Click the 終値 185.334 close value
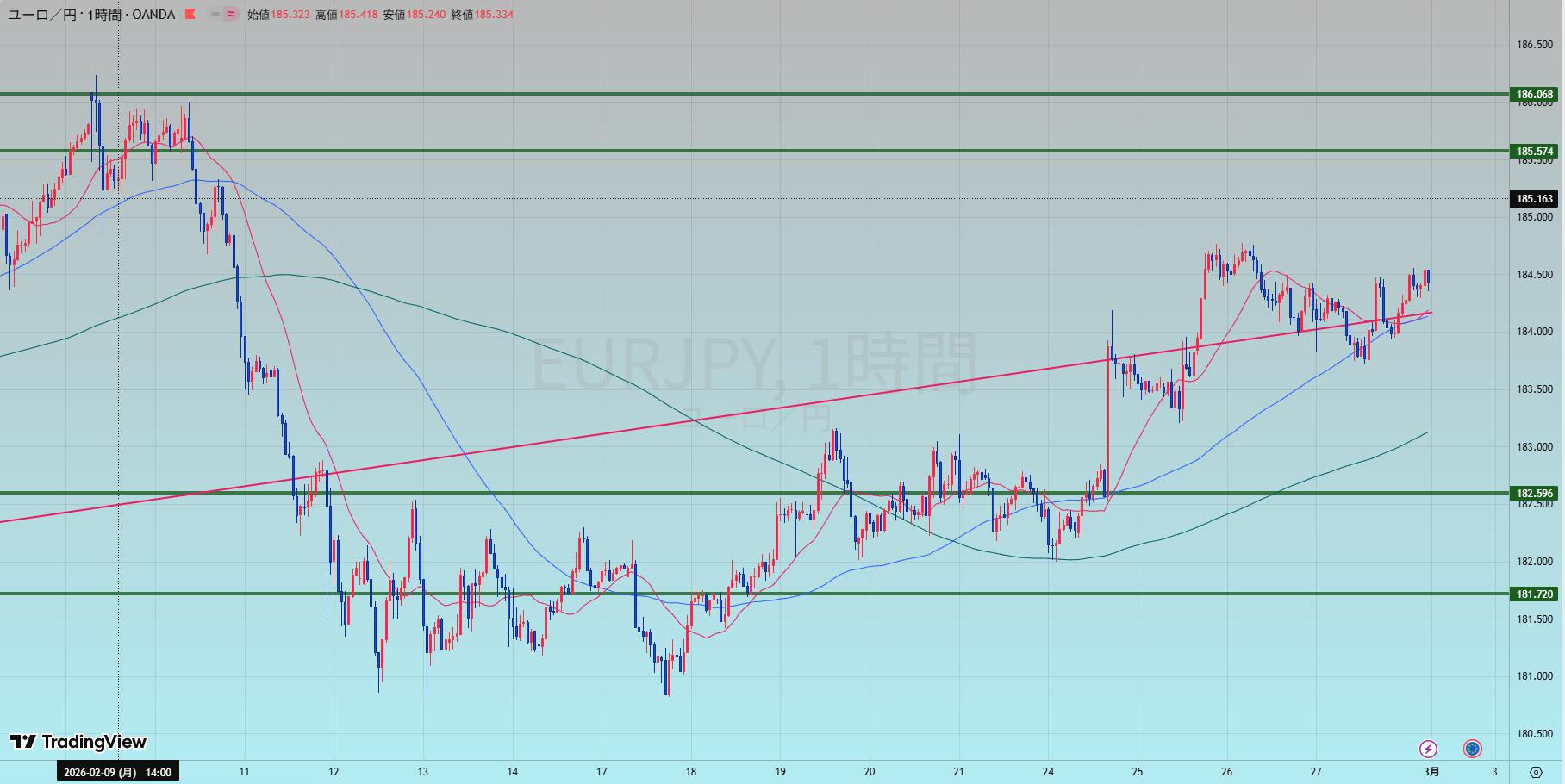This screenshot has width=1565, height=784. tap(494, 15)
